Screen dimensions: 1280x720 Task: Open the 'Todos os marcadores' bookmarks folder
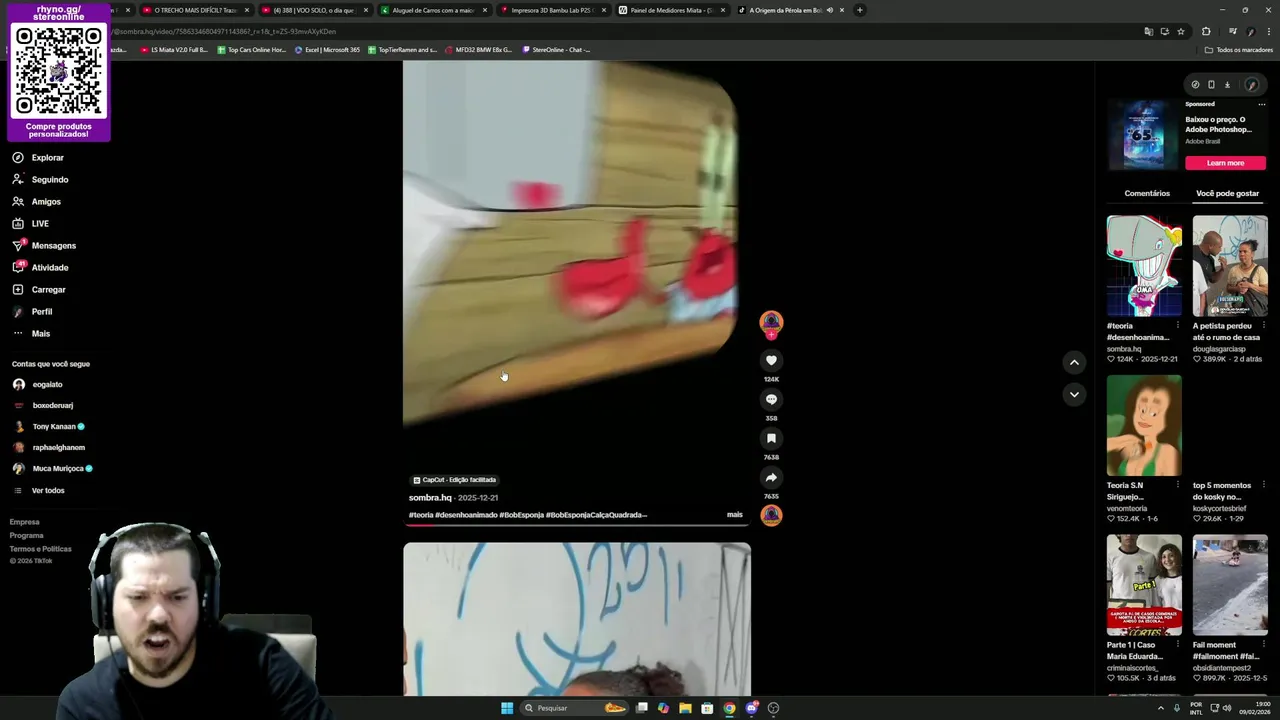[x=1239, y=50]
